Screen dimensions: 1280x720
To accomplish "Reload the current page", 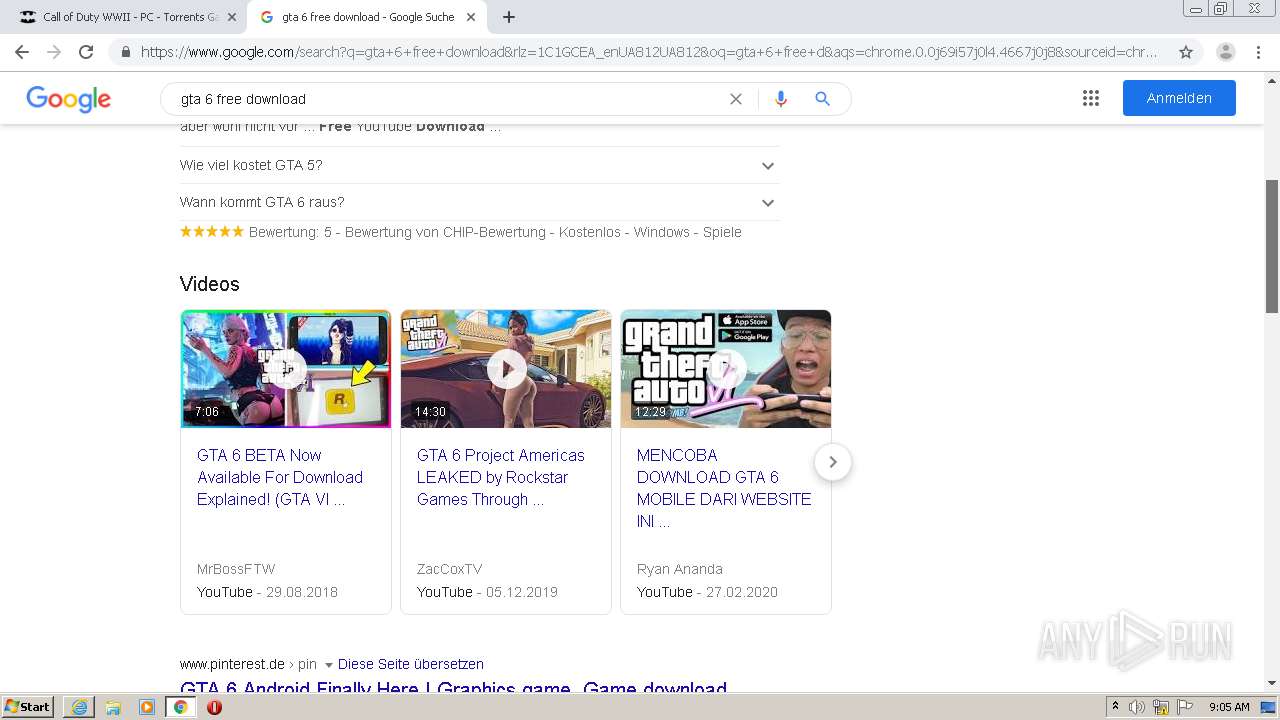I will (86, 52).
